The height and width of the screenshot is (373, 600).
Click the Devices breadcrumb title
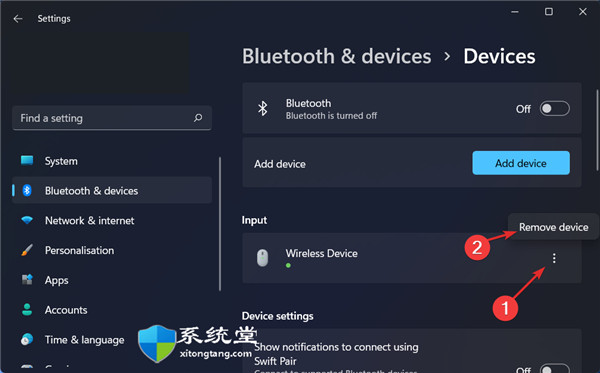pos(499,57)
